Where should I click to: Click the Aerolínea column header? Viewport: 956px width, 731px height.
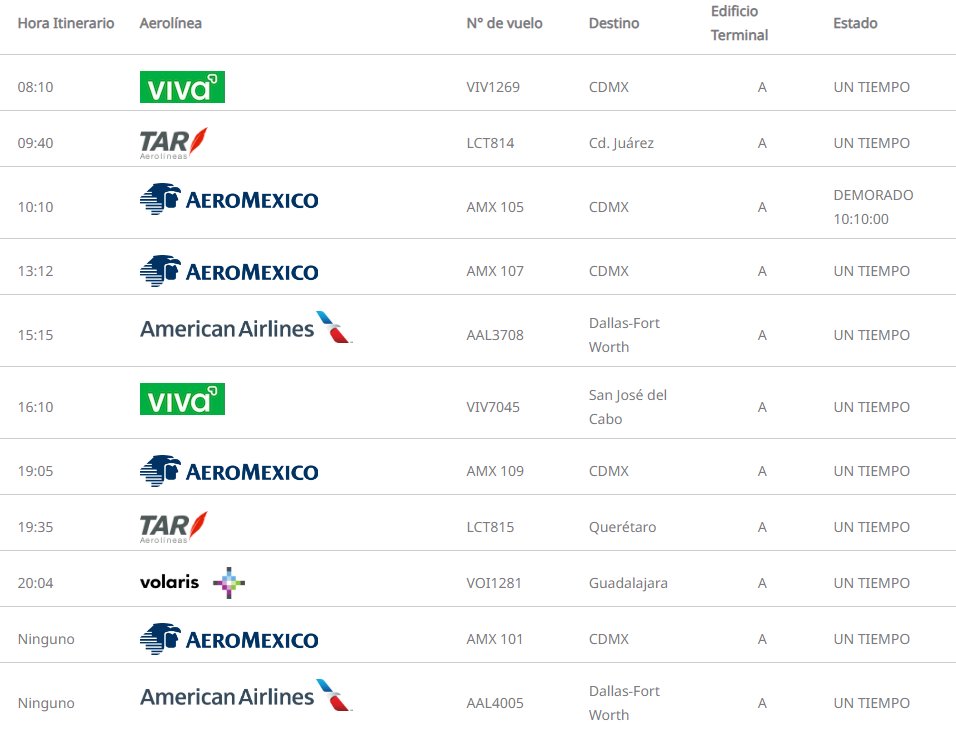tap(171, 23)
